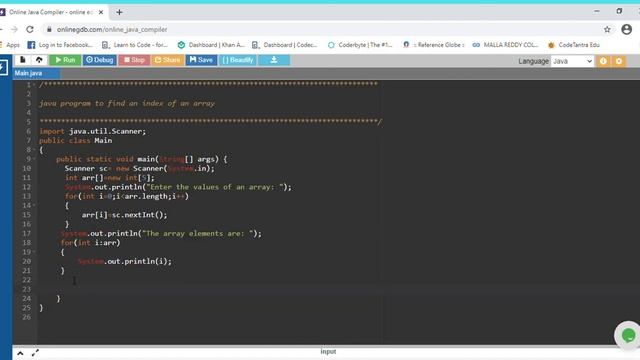Image resolution: width=640 pixels, height=360 pixels.
Task: Click 'for(int i:arr)' loop line
Action: point(90,243)
